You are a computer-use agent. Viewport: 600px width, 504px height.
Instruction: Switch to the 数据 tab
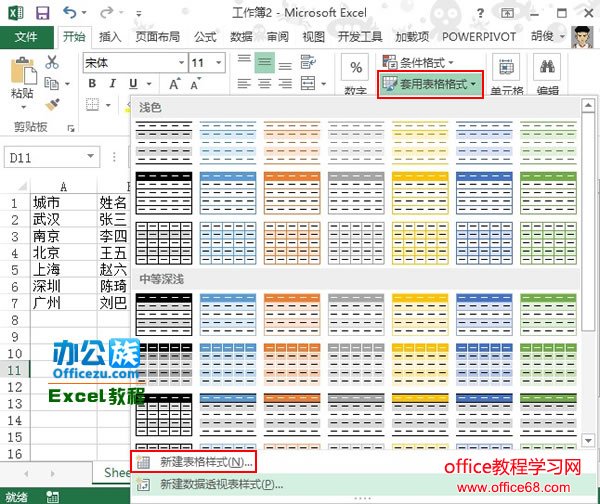tap(241, 37)
